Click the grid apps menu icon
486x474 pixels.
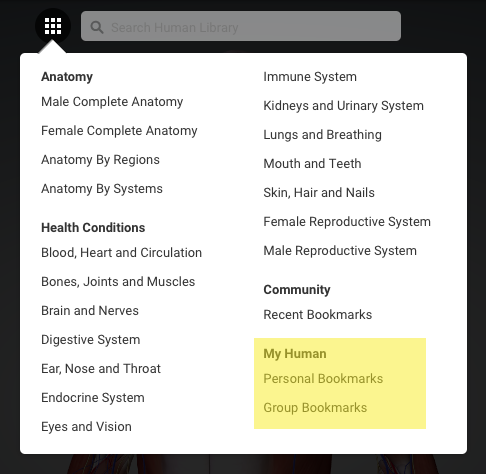(x=53, y=26)
